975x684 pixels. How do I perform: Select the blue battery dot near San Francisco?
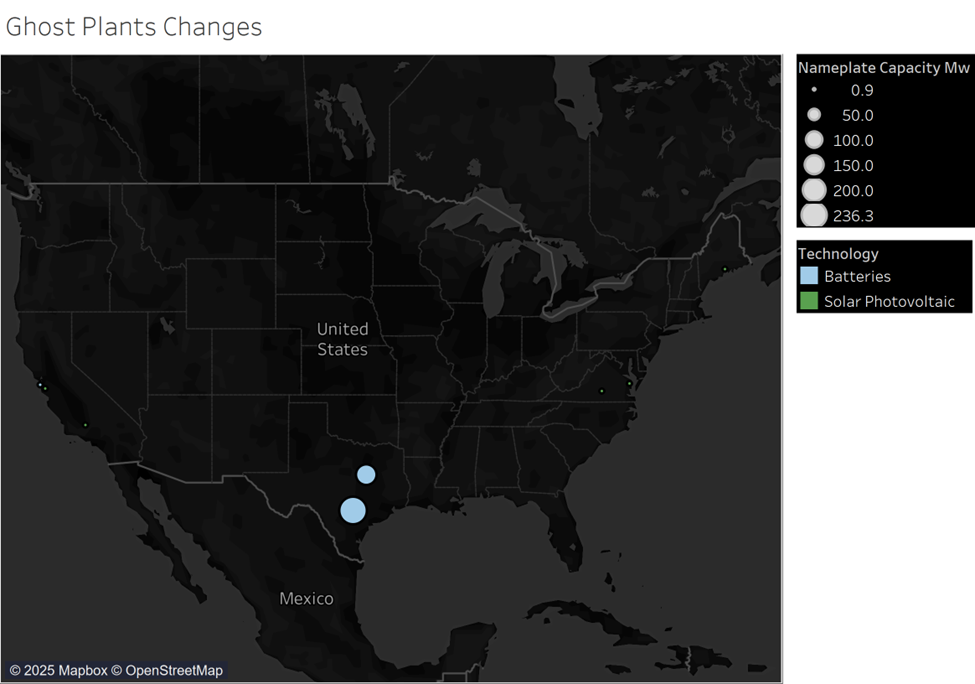(39, 384)
